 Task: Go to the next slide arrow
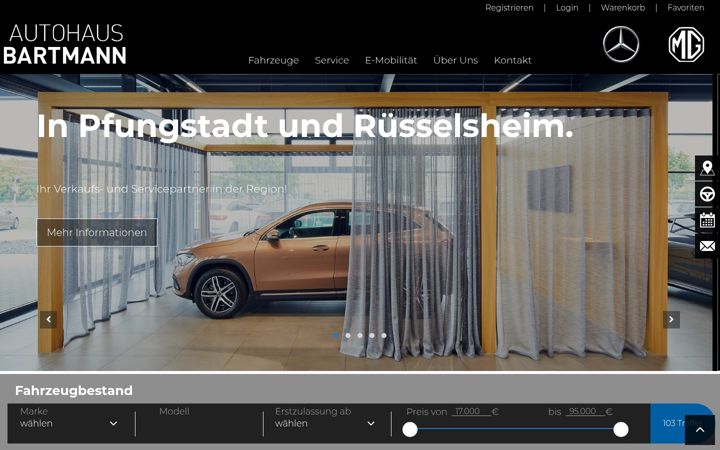[671, 320]
